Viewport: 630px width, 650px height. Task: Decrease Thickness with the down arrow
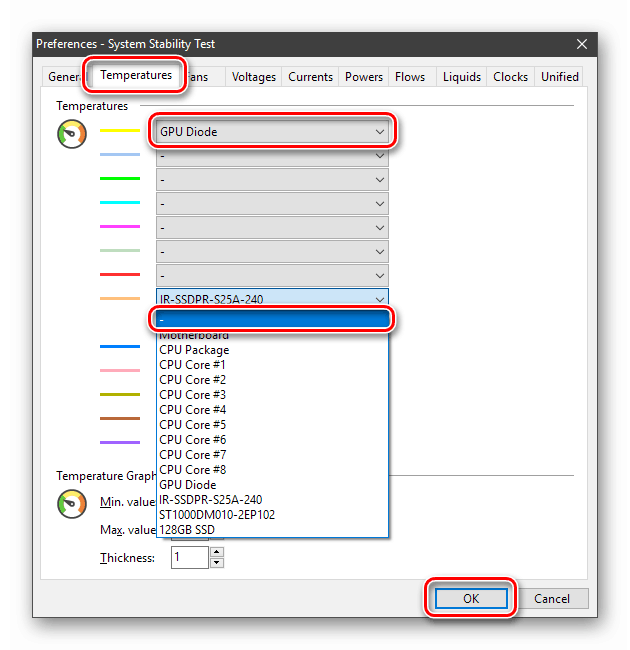coord(217,563)
